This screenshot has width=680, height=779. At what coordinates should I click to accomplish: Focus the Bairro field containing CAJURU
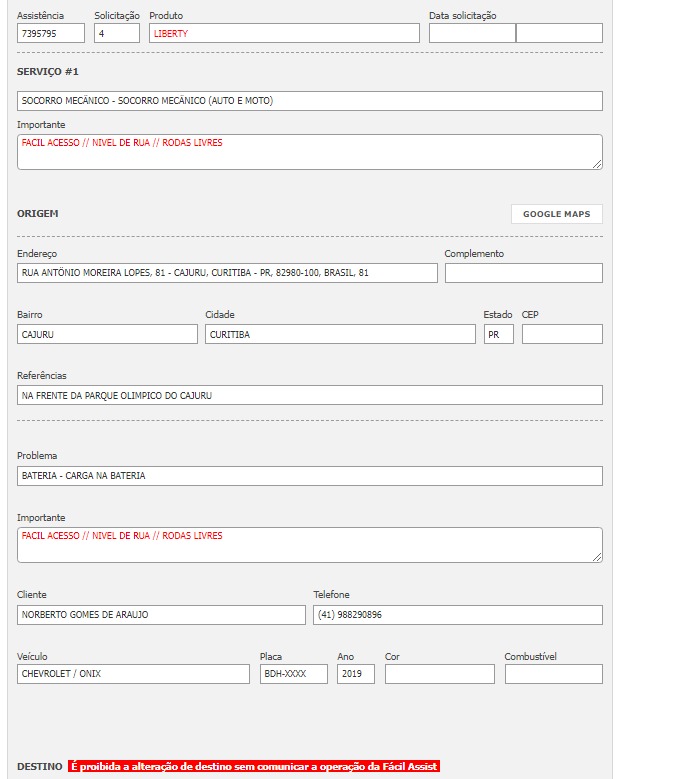click(107, 334)
